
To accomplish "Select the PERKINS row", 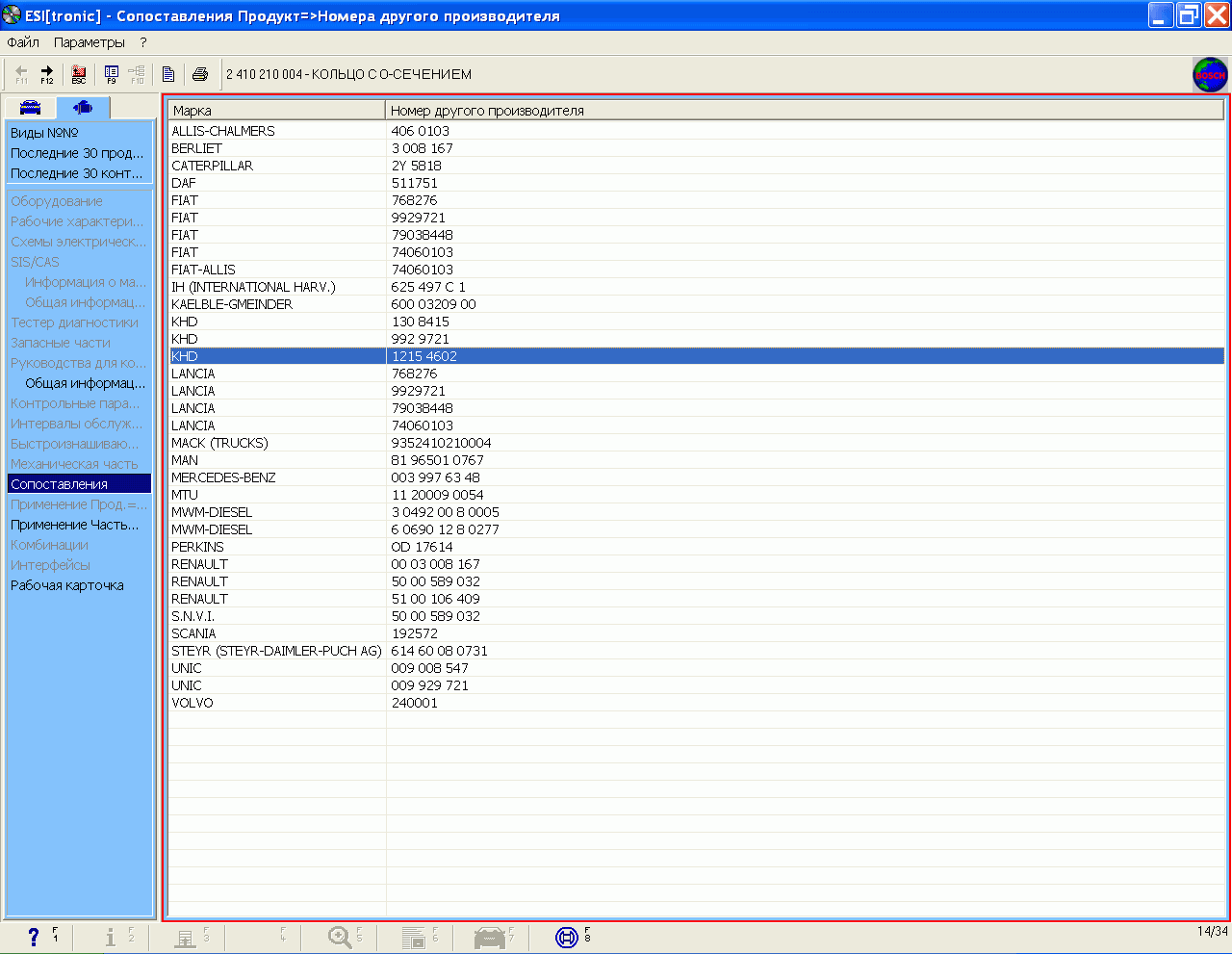I will [x=697, y=547].
